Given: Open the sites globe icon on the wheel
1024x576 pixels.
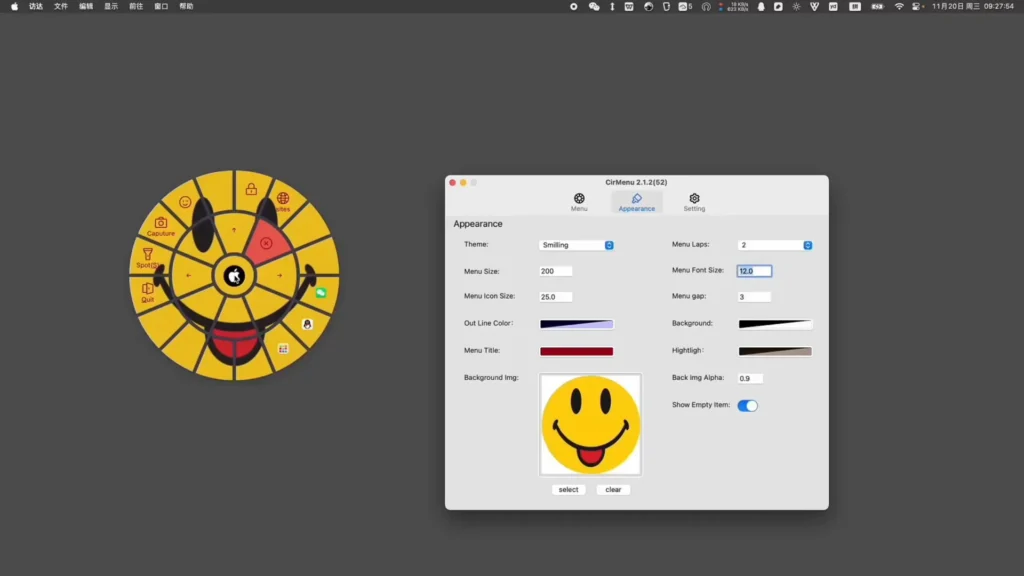Looking at the screenshot, I should [x=283, y=197].
